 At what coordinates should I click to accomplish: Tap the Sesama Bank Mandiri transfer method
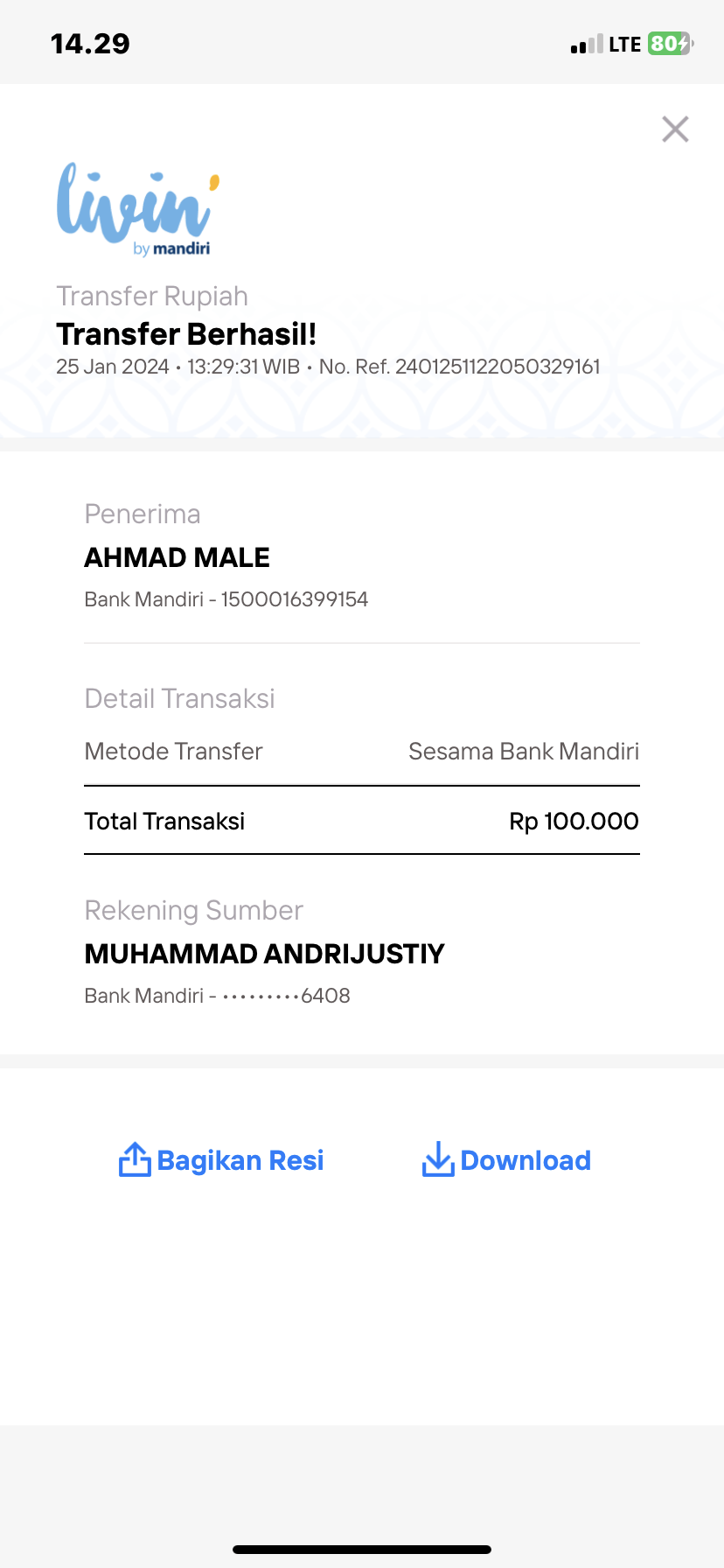524,752
